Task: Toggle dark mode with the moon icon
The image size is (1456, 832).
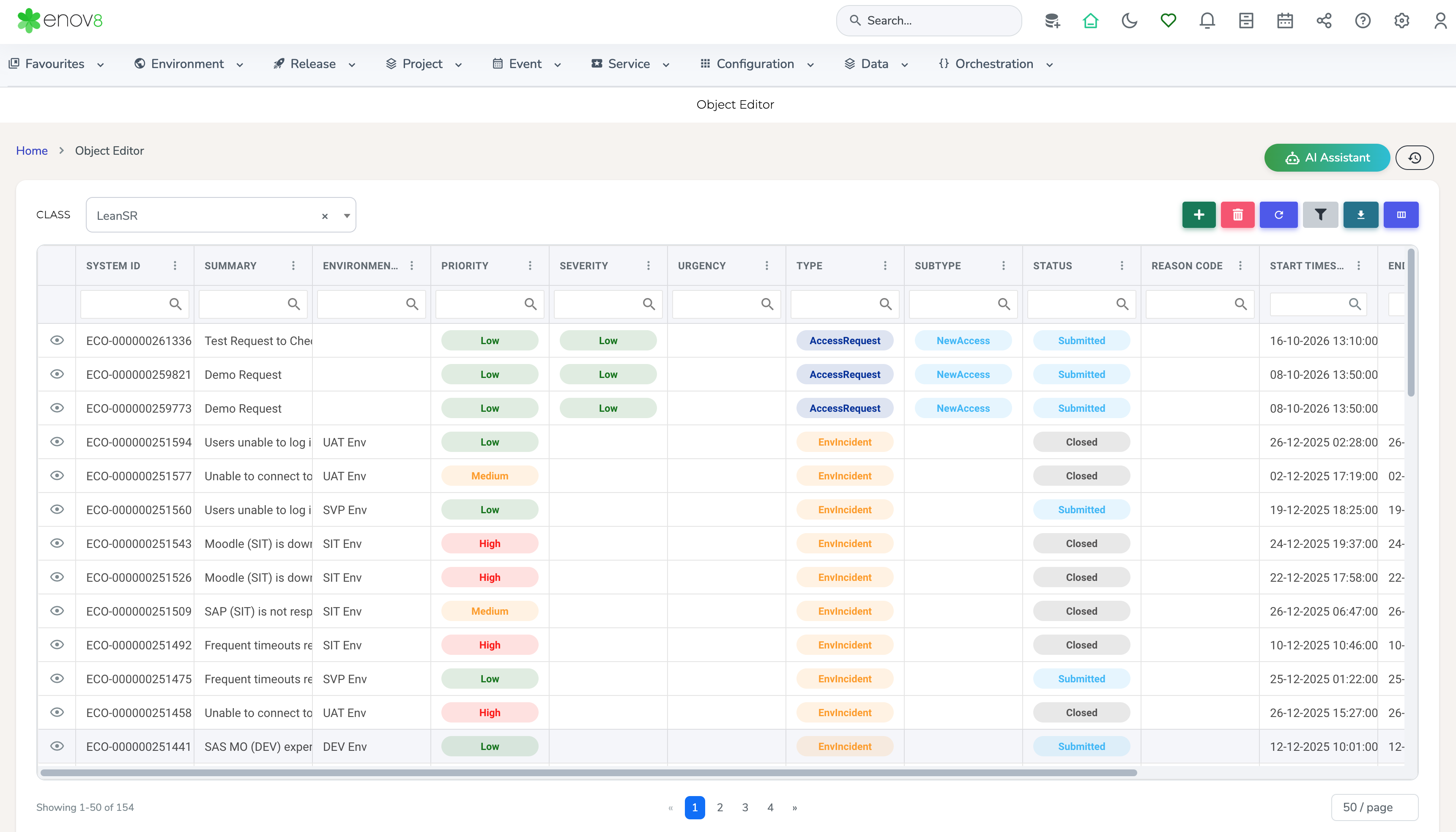Action: [x=1129, y=21]
